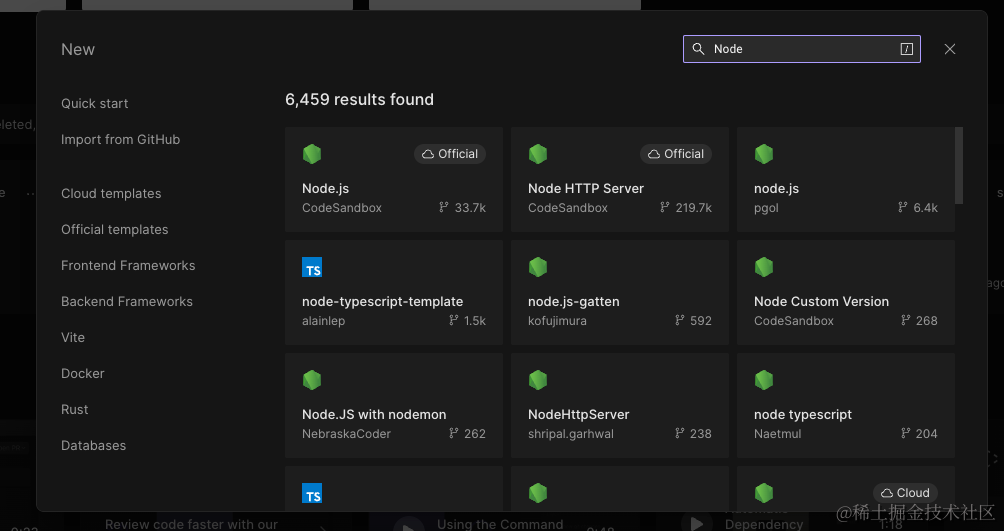Click the search magnifier icon in search box
The height and width of the screenshot is (531, 1004).
click(699, 49)
